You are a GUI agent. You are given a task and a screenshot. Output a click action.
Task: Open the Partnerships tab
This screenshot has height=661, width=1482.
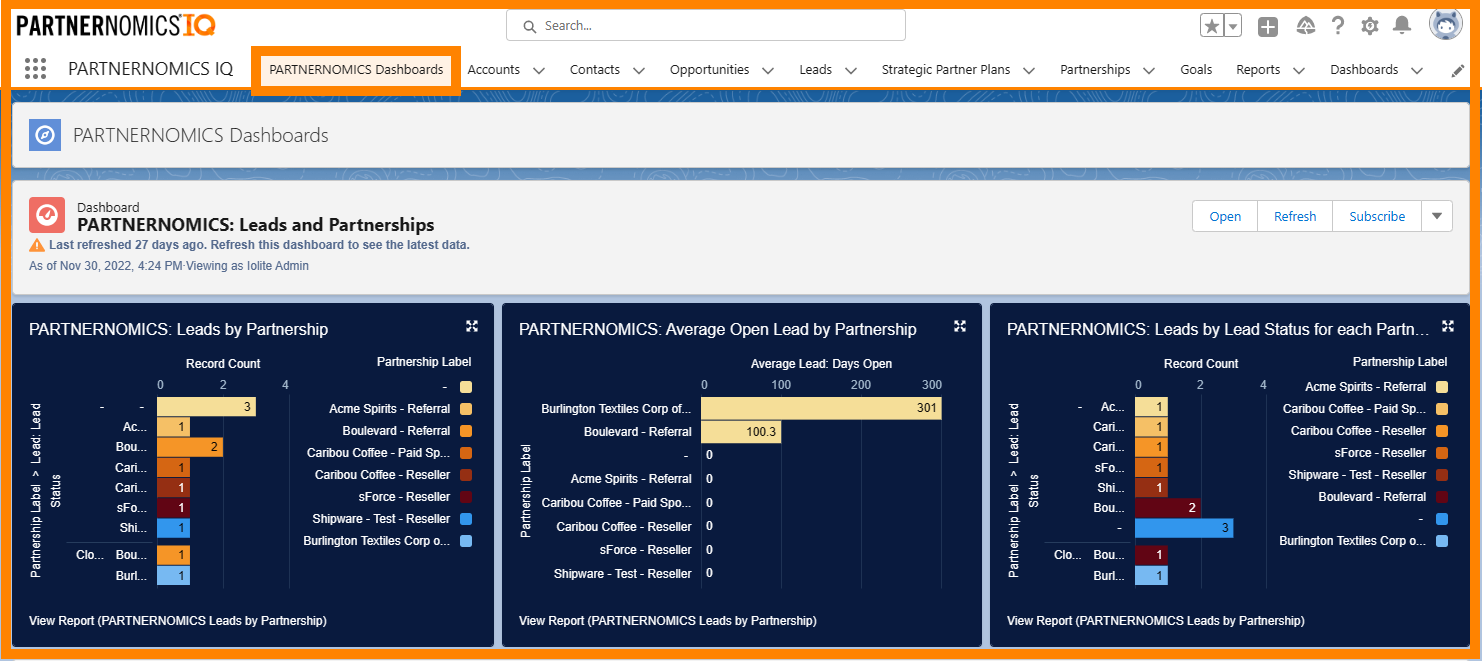coord(1095,70)
